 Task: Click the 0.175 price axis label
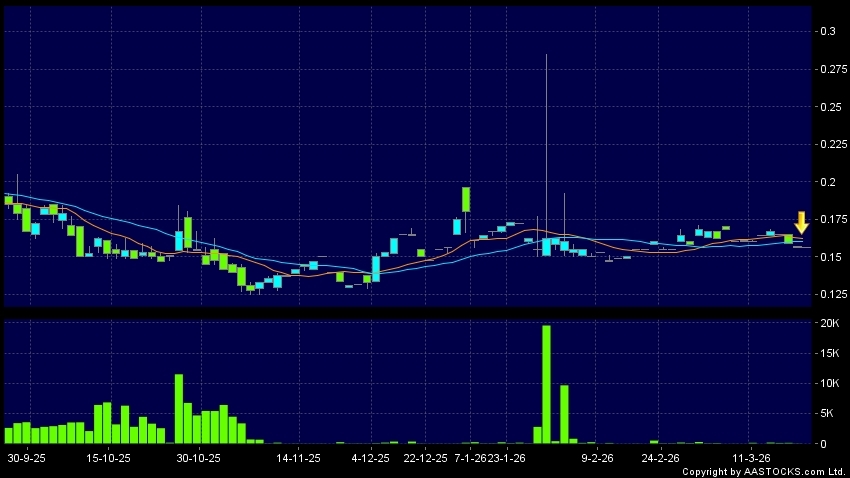[x=831, y=219]
